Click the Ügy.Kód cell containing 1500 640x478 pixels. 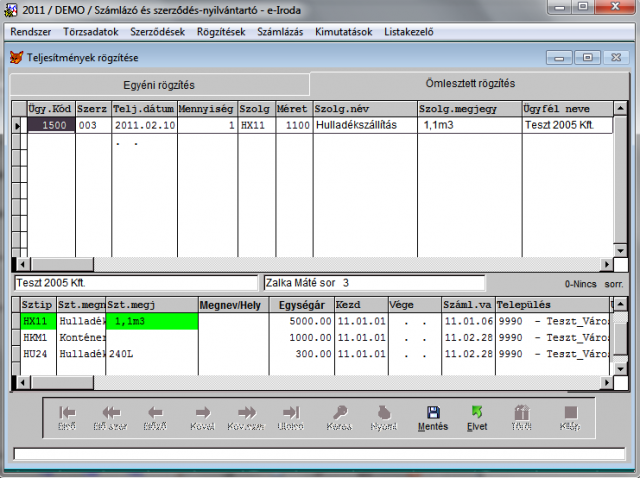[x=50, y=125]
